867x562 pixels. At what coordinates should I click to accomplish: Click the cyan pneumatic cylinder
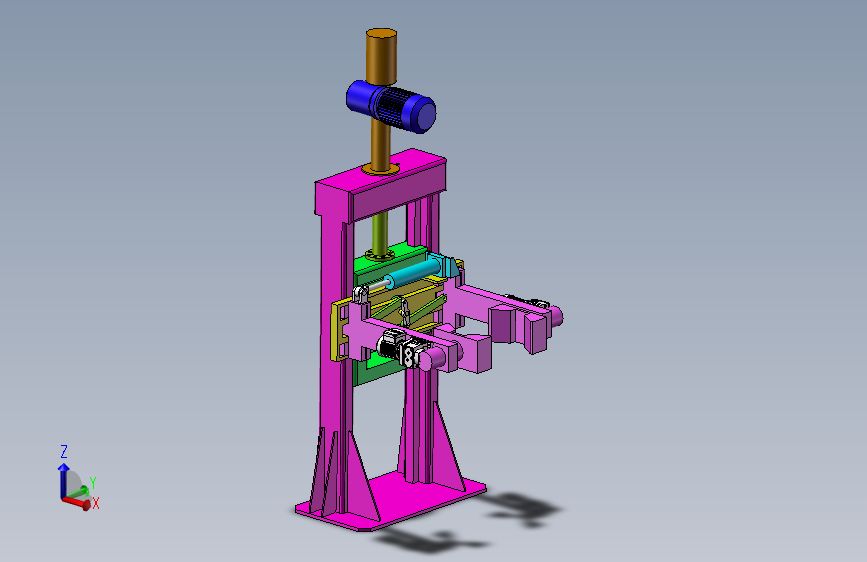click(416, 272)
